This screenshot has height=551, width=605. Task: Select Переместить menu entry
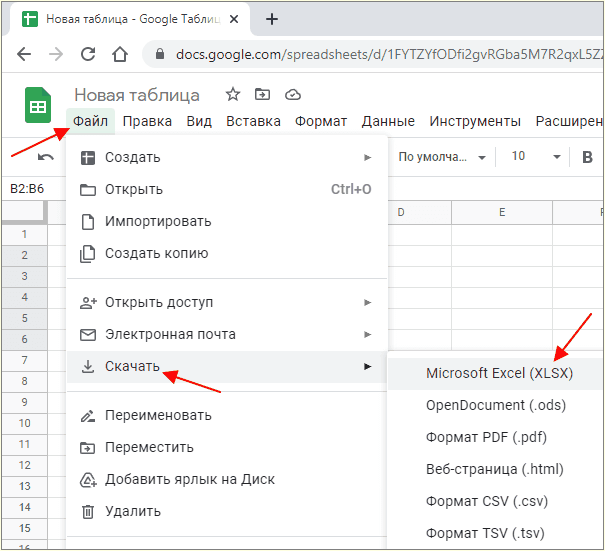(x=227, y=448)
